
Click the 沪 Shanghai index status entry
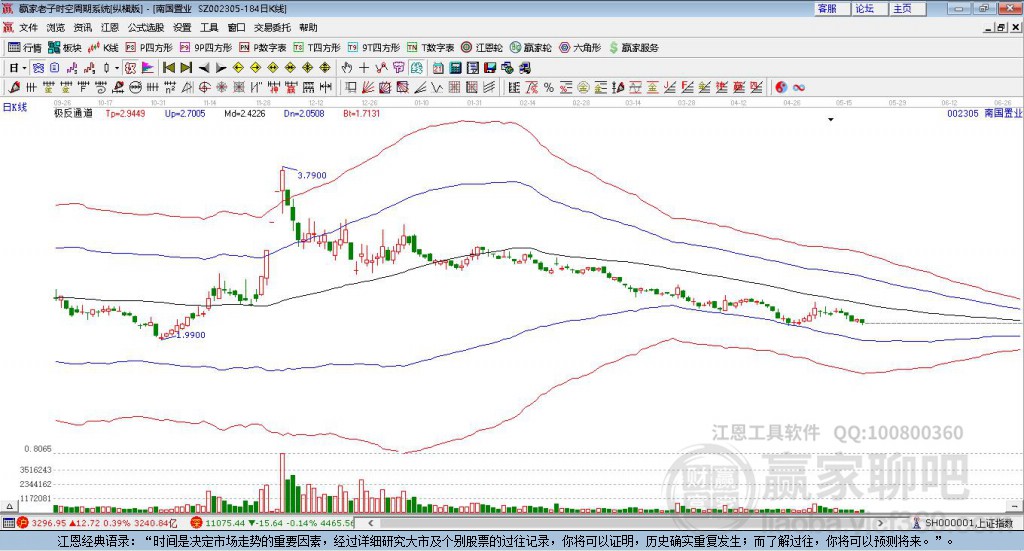97,523
